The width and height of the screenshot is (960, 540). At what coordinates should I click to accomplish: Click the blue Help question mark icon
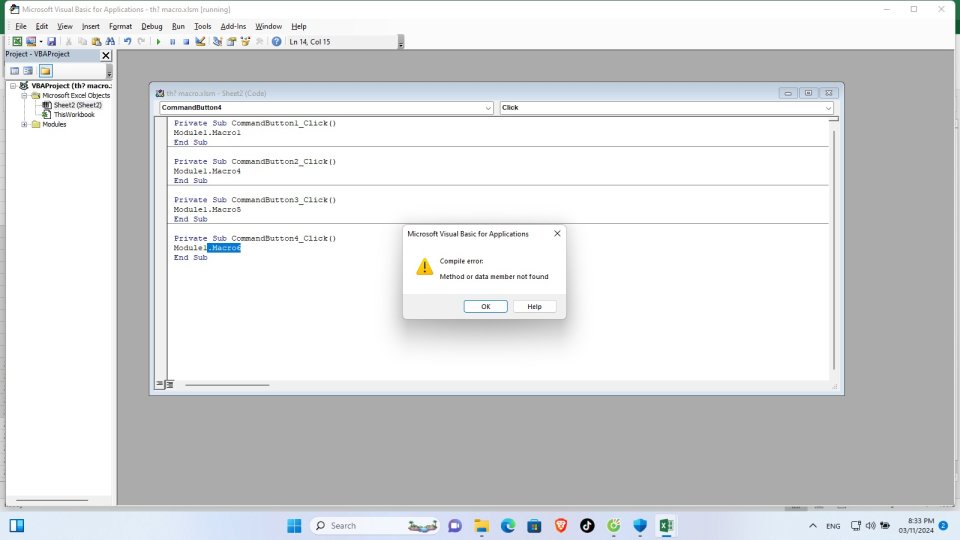point(276,41)
